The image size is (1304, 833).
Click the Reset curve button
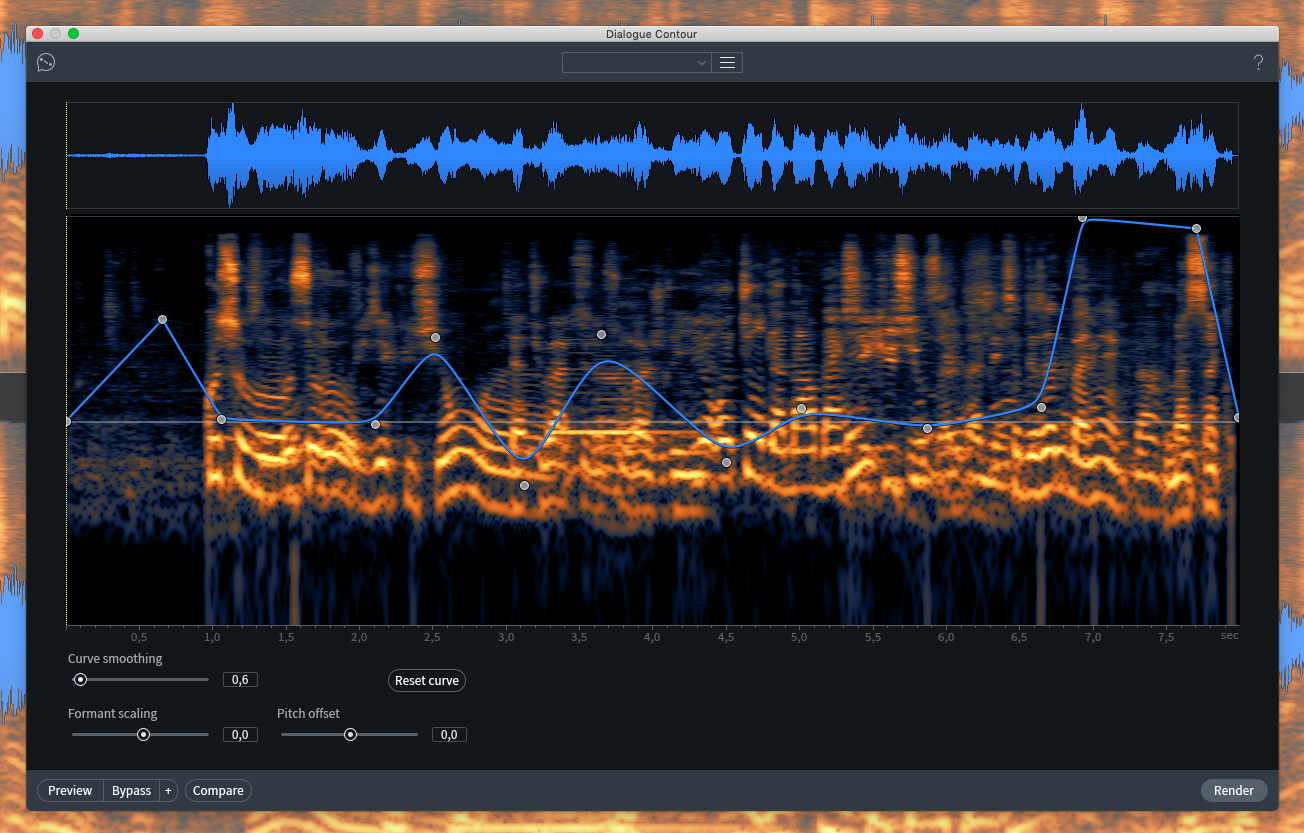[426, 680]
